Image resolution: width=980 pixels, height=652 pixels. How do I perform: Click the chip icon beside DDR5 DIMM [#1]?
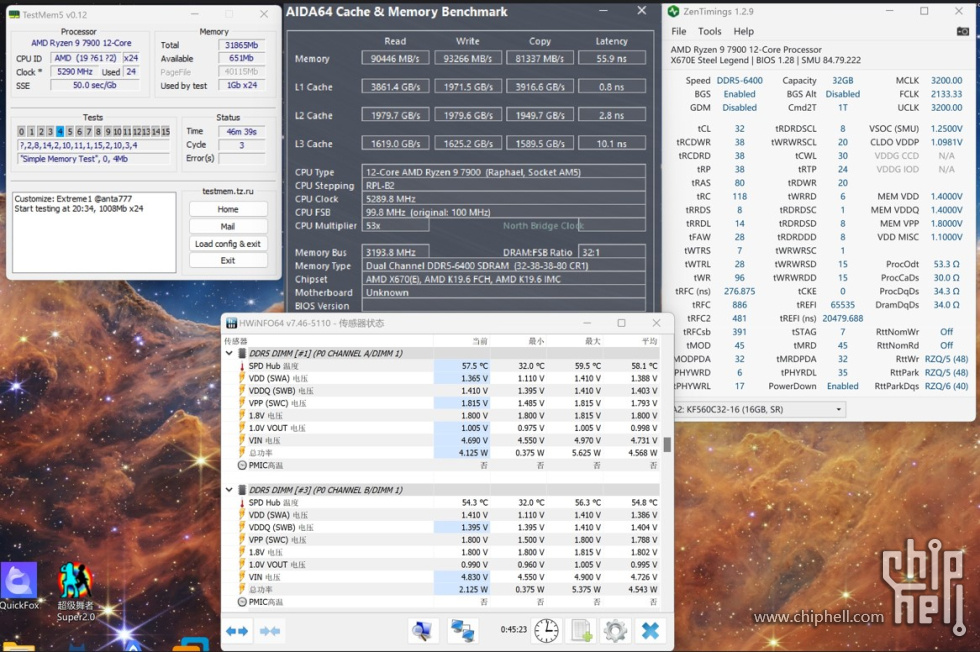click(x=242, y=353)
